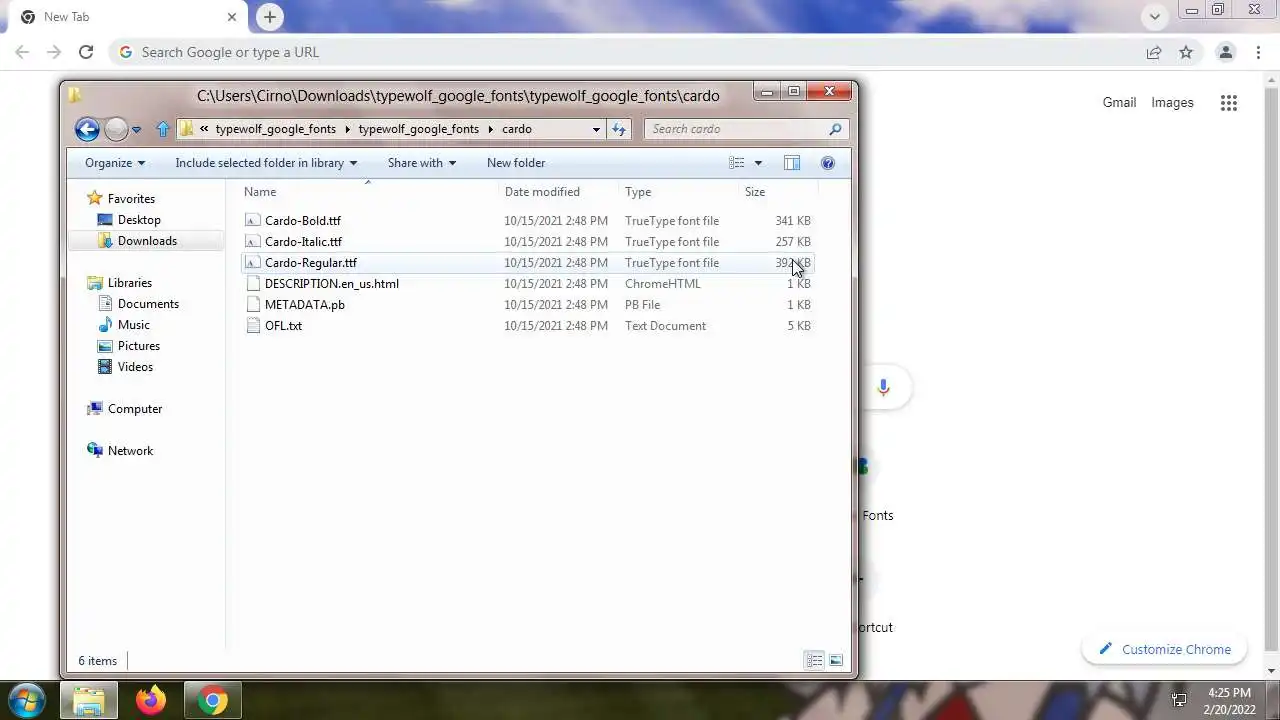Start voice search with the microphone icon
This screenshot has height=720, width=1280.
click(x=883, y=388)
